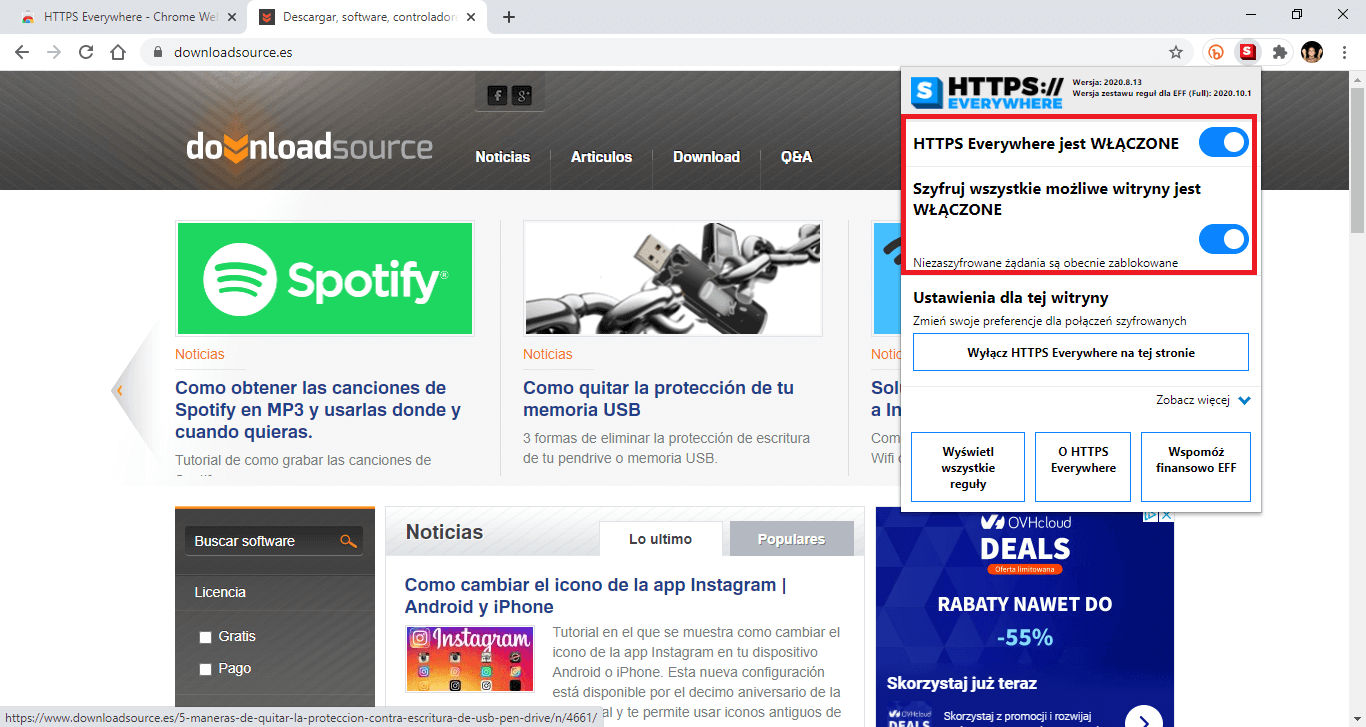Click the Instagram article thumbnail
1366x727 pixels.
(470, 659)
